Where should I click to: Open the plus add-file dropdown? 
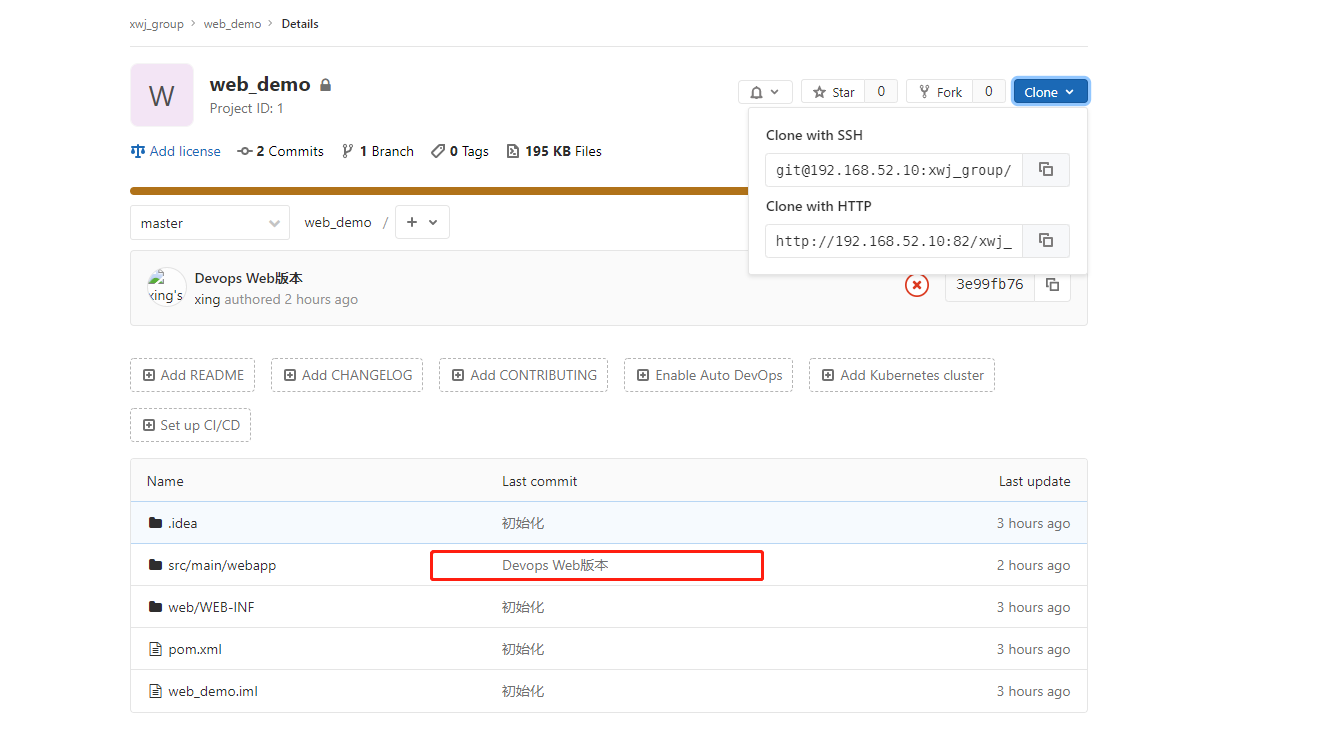(x=422, y=222)
